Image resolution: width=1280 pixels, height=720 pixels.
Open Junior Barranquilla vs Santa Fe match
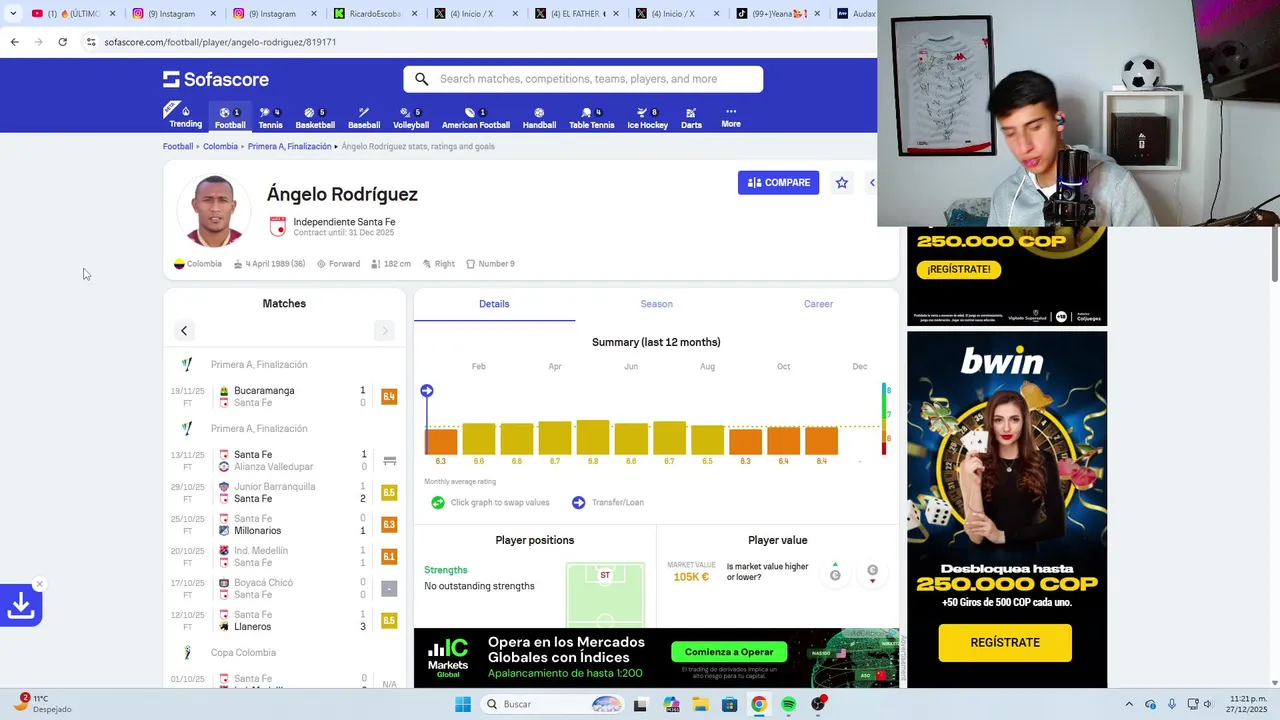pyautogui.click(x=284, y=493)
